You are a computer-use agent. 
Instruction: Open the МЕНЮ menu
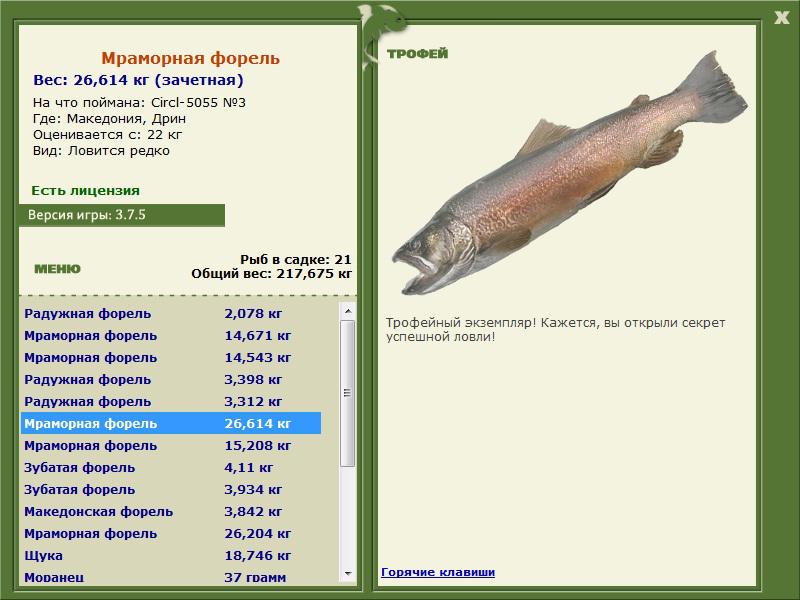[x=57, y=268]
